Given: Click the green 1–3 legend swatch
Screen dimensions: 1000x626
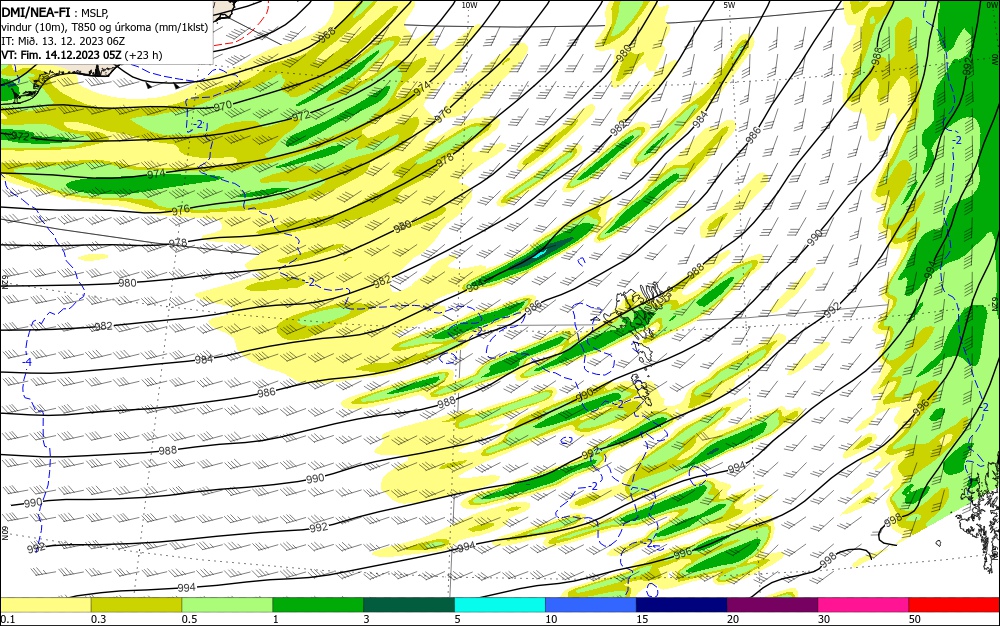Looking at the screenshot, I should 318,605.
